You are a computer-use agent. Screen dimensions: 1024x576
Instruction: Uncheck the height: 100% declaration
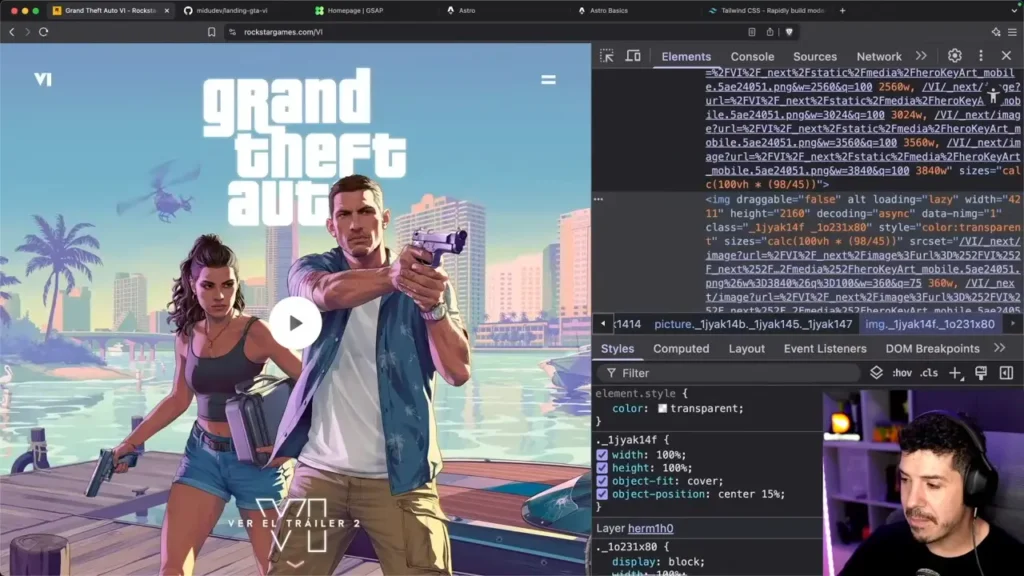(601, 468)
